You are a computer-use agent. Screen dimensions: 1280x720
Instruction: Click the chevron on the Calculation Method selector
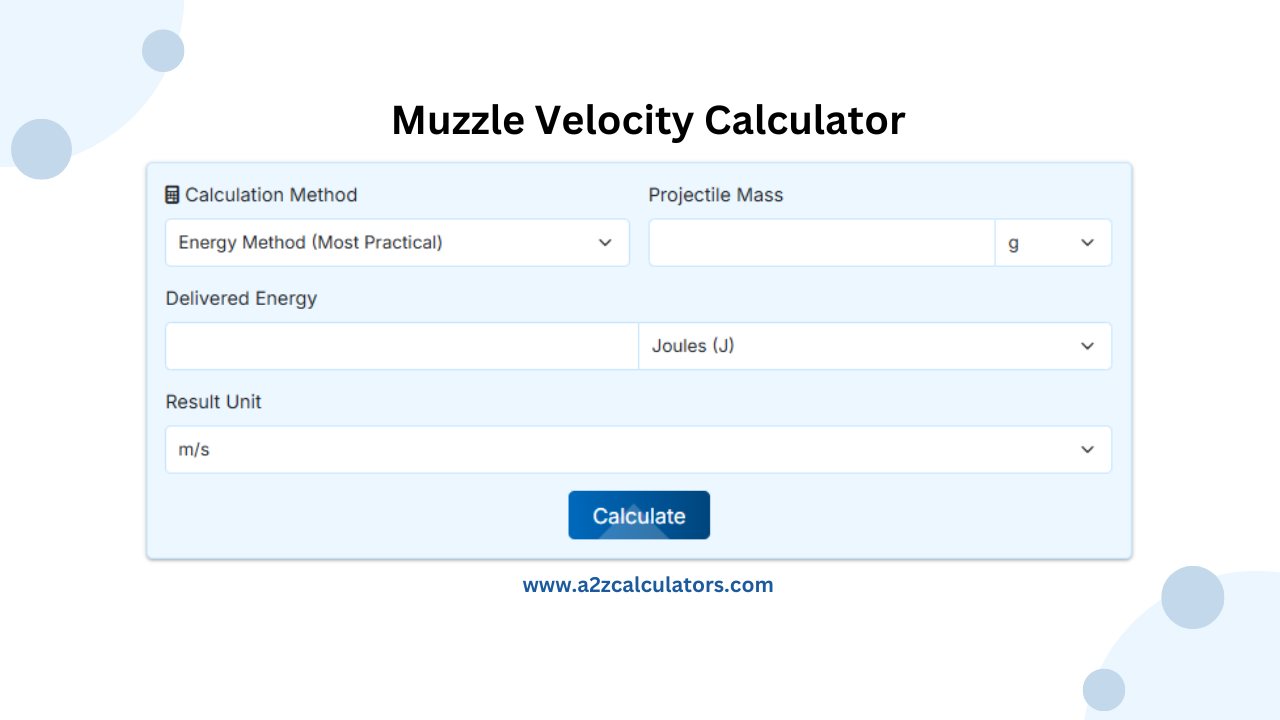tap(604, 242)
